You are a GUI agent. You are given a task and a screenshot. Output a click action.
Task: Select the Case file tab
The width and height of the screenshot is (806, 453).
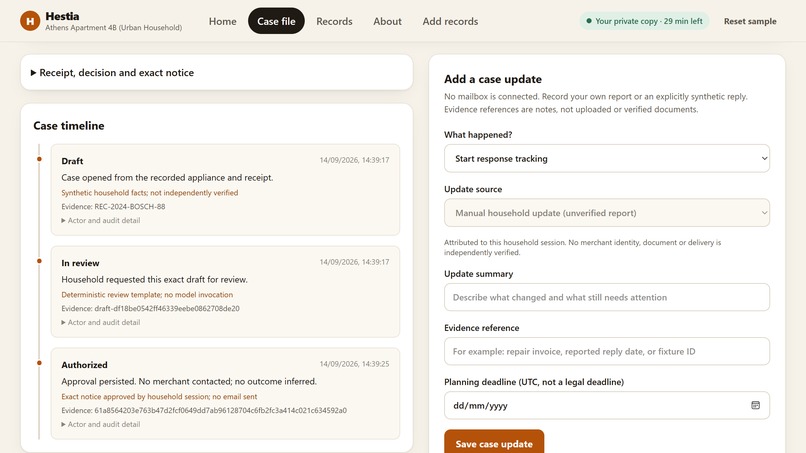(276, 21)
